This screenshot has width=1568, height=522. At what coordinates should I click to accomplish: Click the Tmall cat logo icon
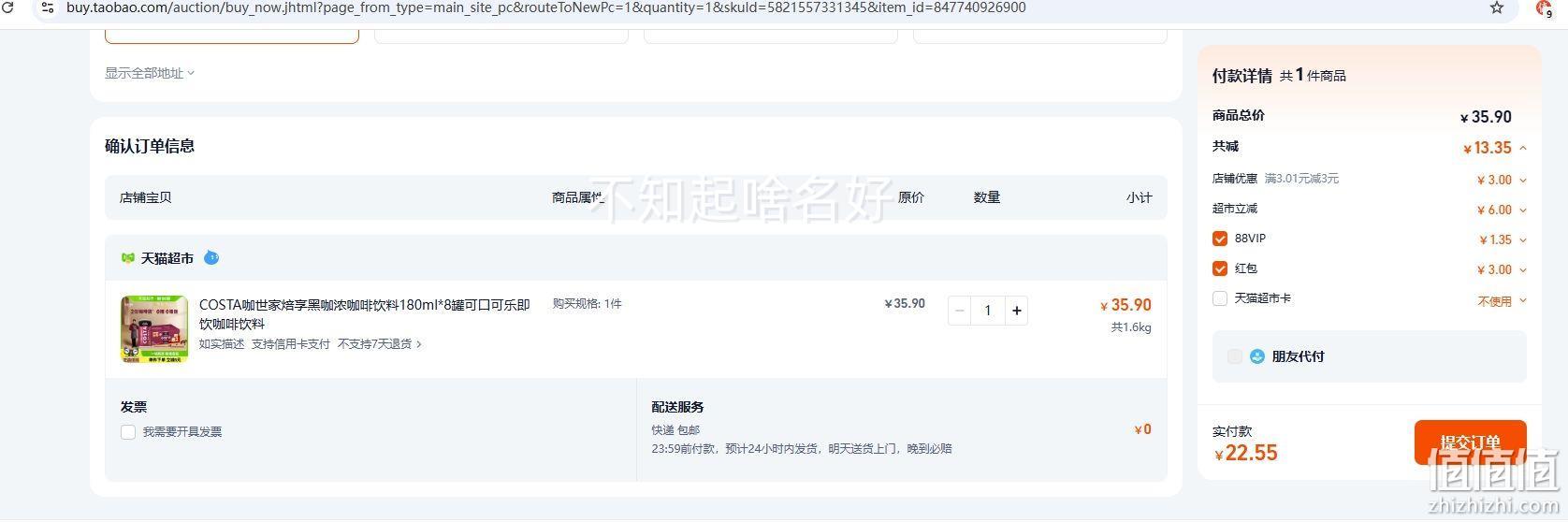click(128, 258)
